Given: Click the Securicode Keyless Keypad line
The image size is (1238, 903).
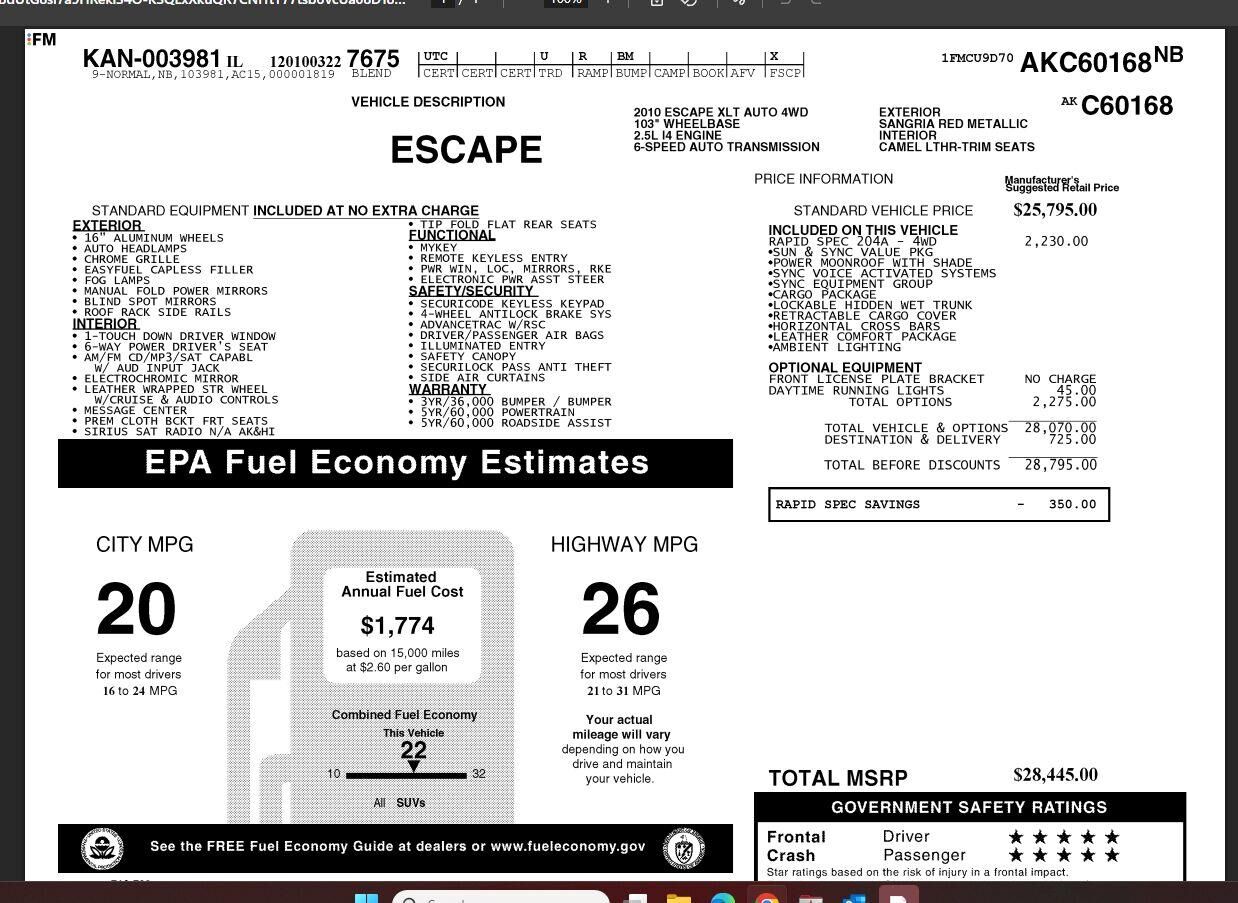Looking at the screenshot, I should pos(506,303).
